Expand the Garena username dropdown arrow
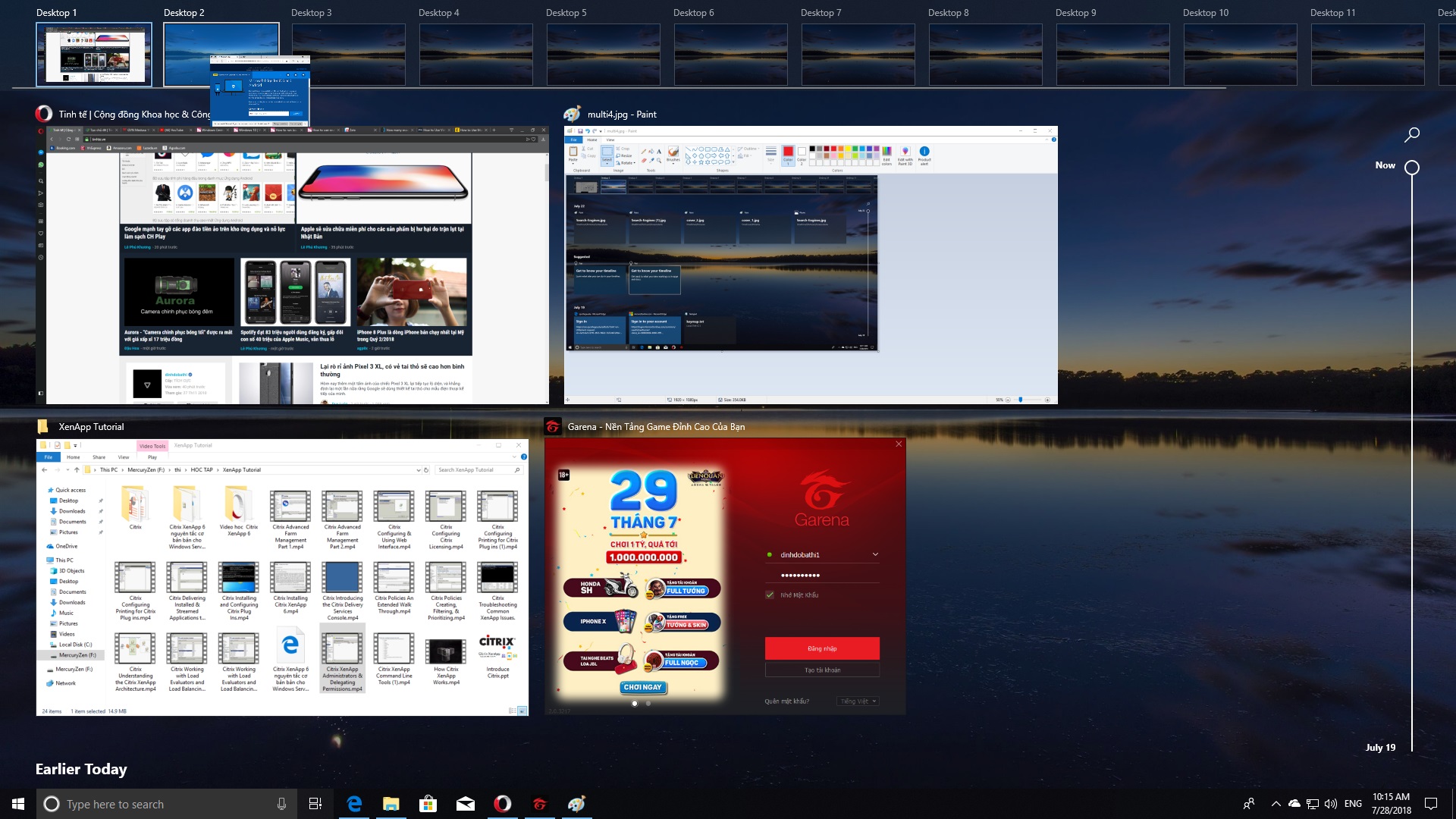The height and width of the screenshot is (819, 1456). [x=875, y=554]
